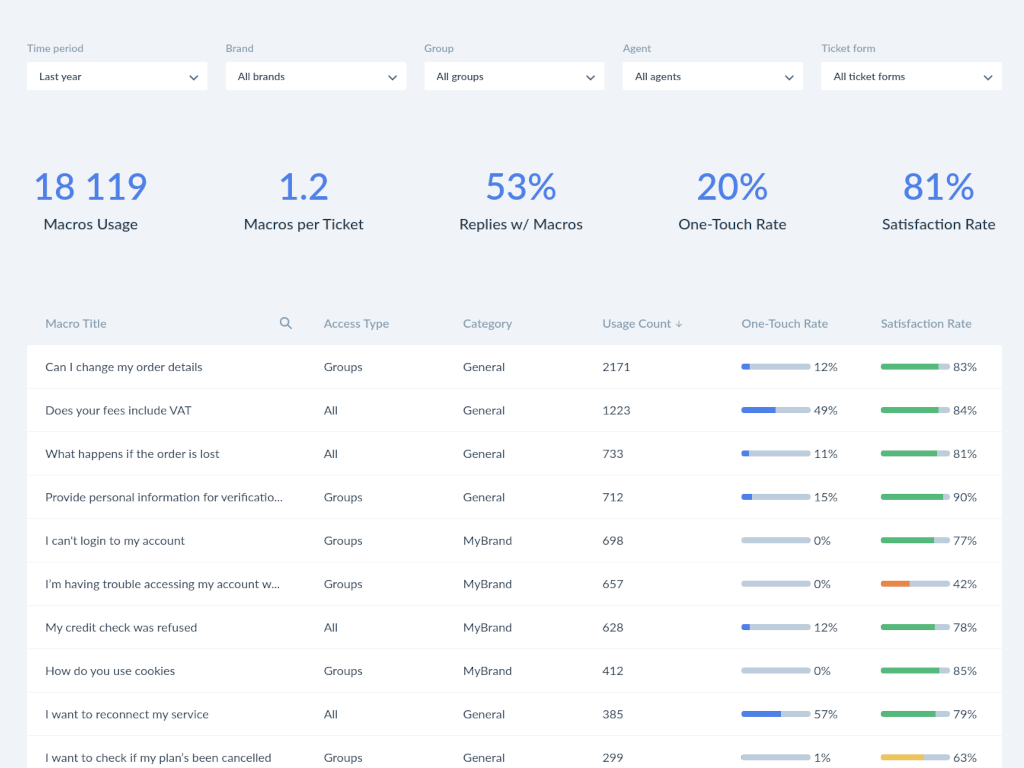1024x768 pixels.
Task: Click All access type in credit check row
Action: point(330,628)
